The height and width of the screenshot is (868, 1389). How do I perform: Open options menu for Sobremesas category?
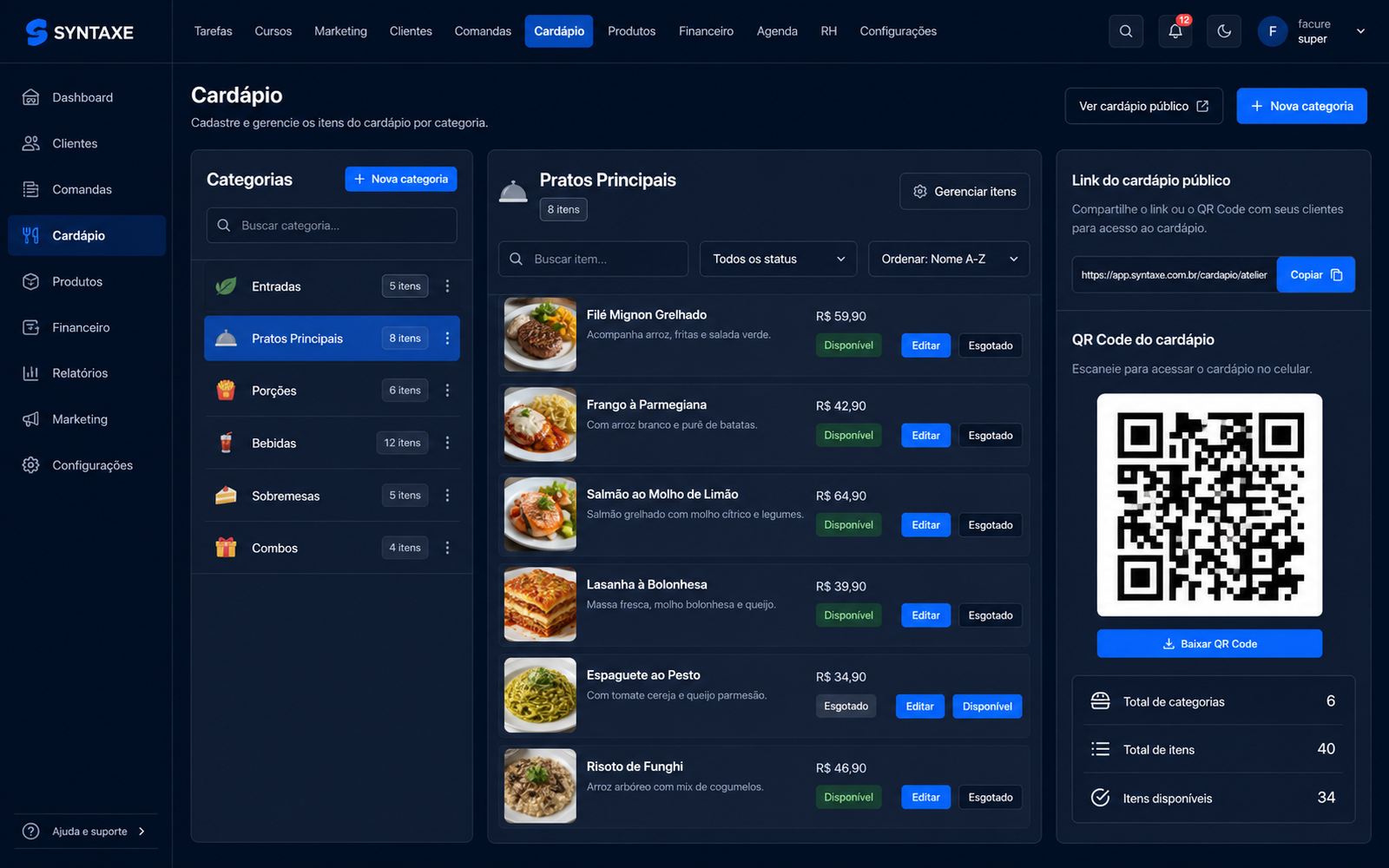(447, 496)
